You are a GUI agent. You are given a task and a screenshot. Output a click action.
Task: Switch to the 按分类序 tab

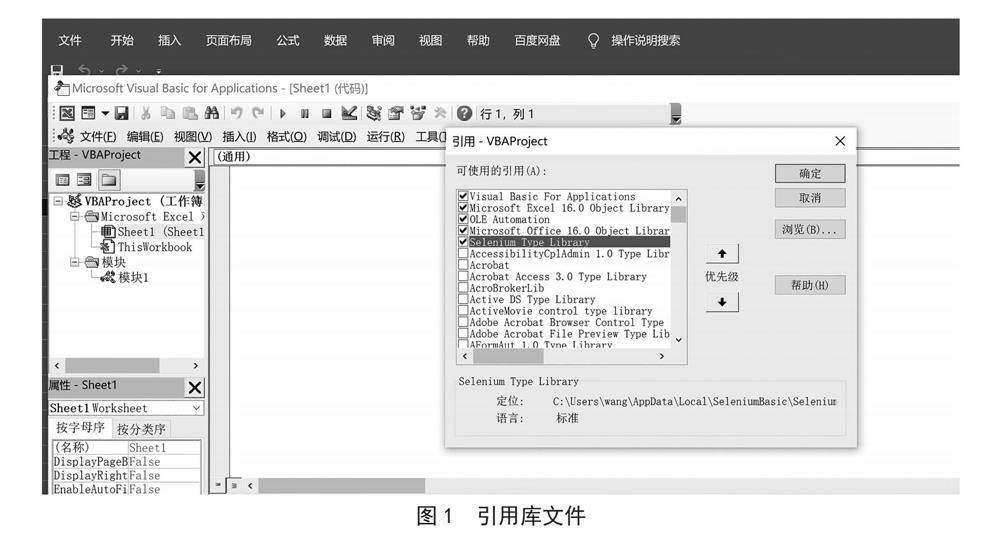click(141, 429)
